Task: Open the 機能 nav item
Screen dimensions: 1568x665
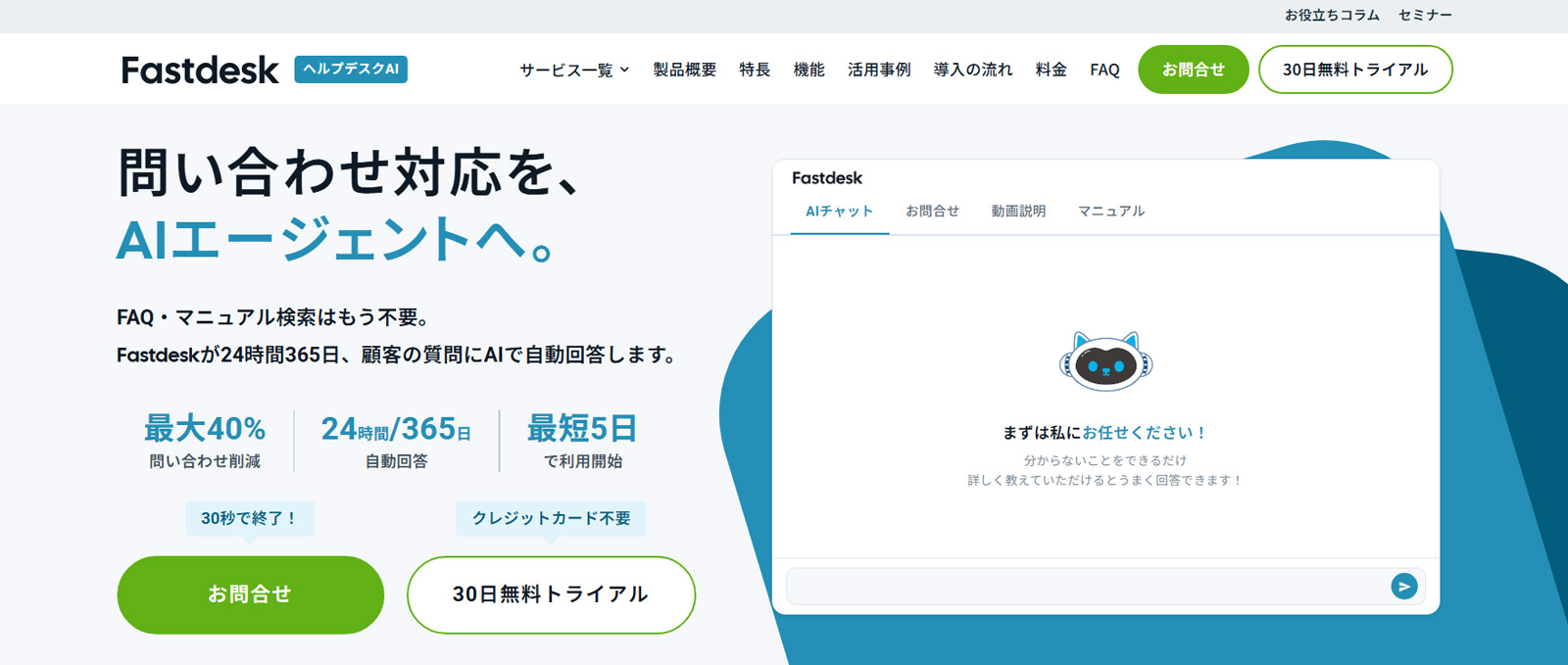Action: point(808,70)
